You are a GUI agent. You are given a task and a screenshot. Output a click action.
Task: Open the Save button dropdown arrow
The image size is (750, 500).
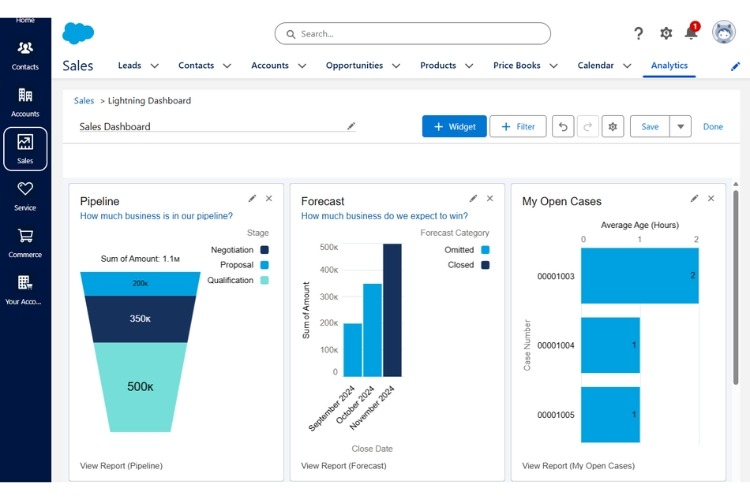point(680,127)
